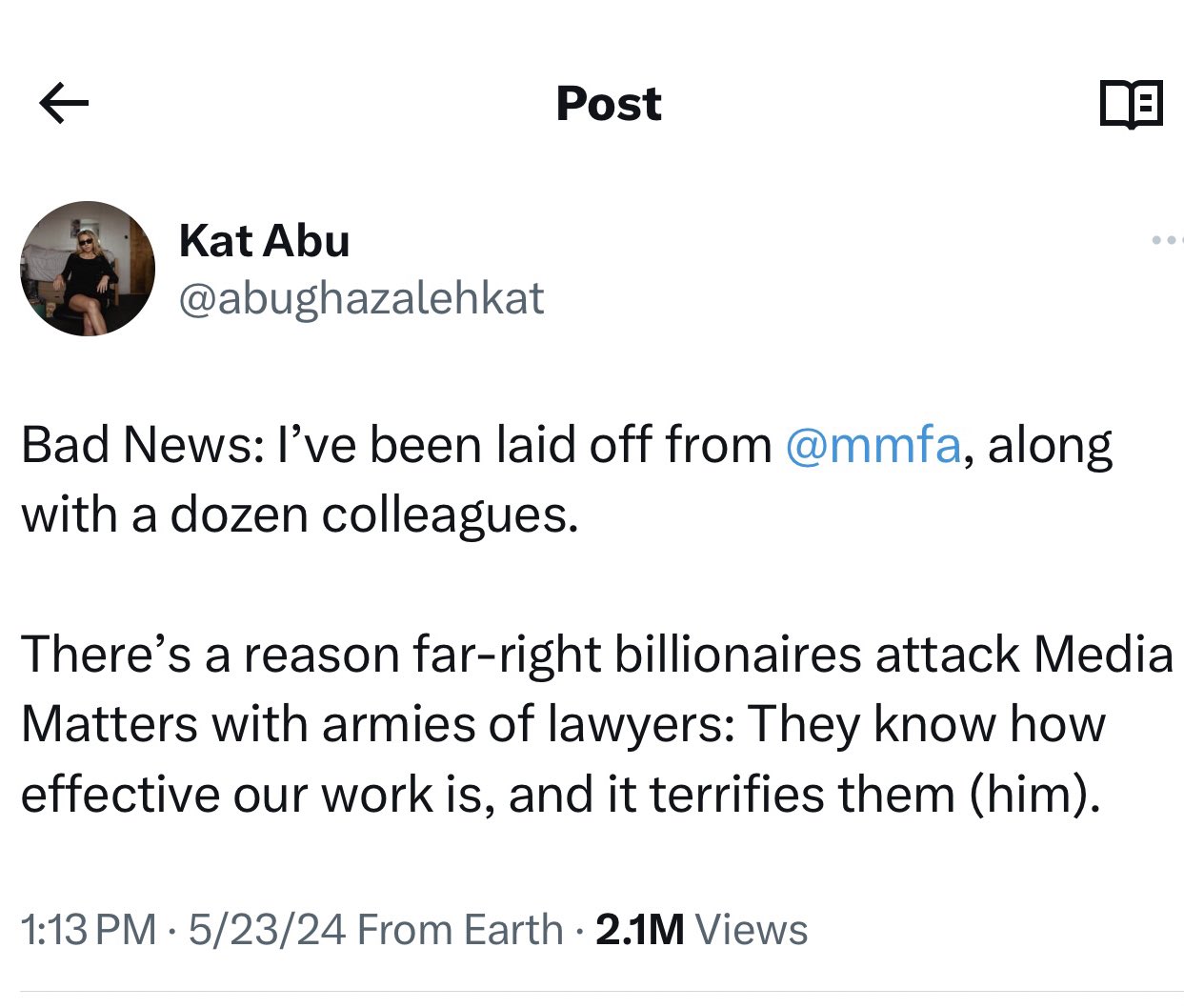Open reader mode book icon
Image resolution: width=1184 pixels, height=1008 pixels.
pyautogui.click(x=1131, y=103)
